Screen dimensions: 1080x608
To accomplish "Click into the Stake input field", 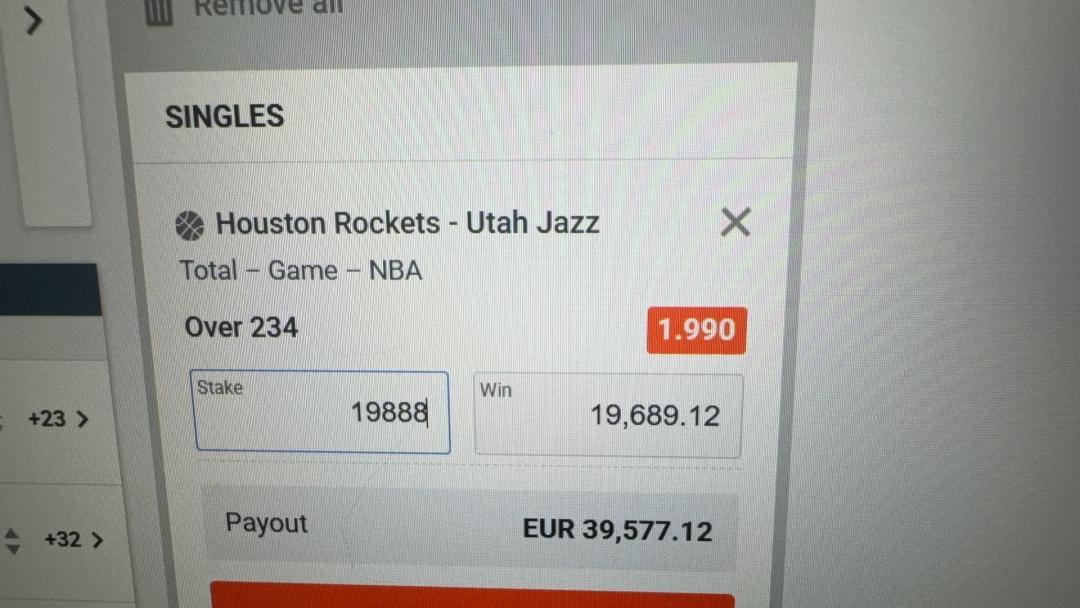I will (320, 412).
